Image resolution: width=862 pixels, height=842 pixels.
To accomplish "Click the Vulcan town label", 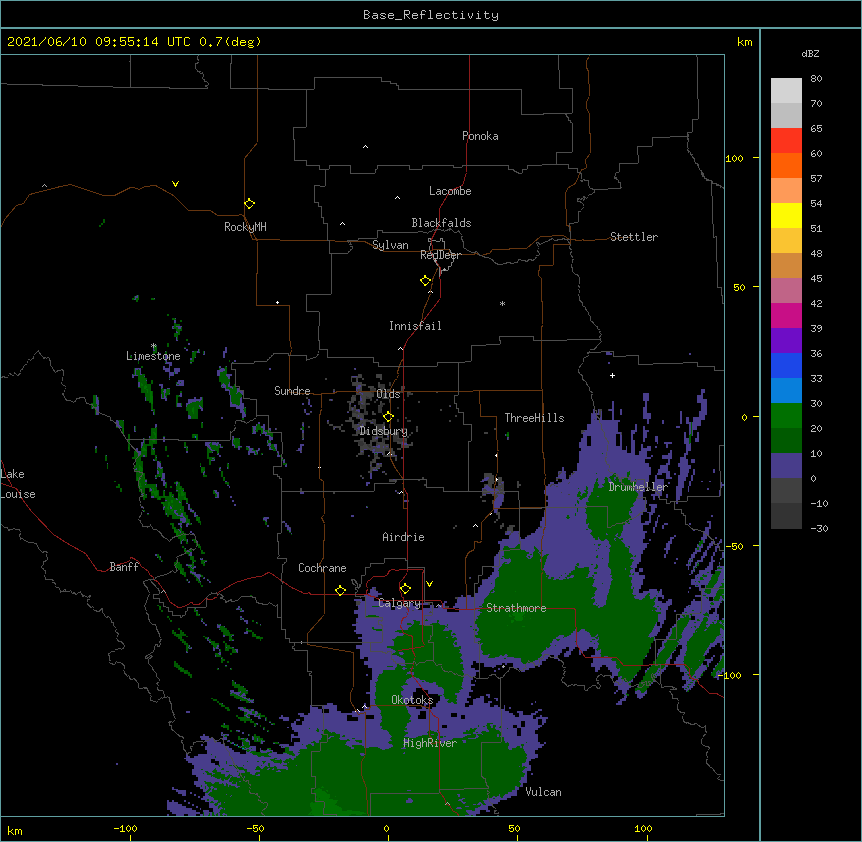I will [543, 792].
